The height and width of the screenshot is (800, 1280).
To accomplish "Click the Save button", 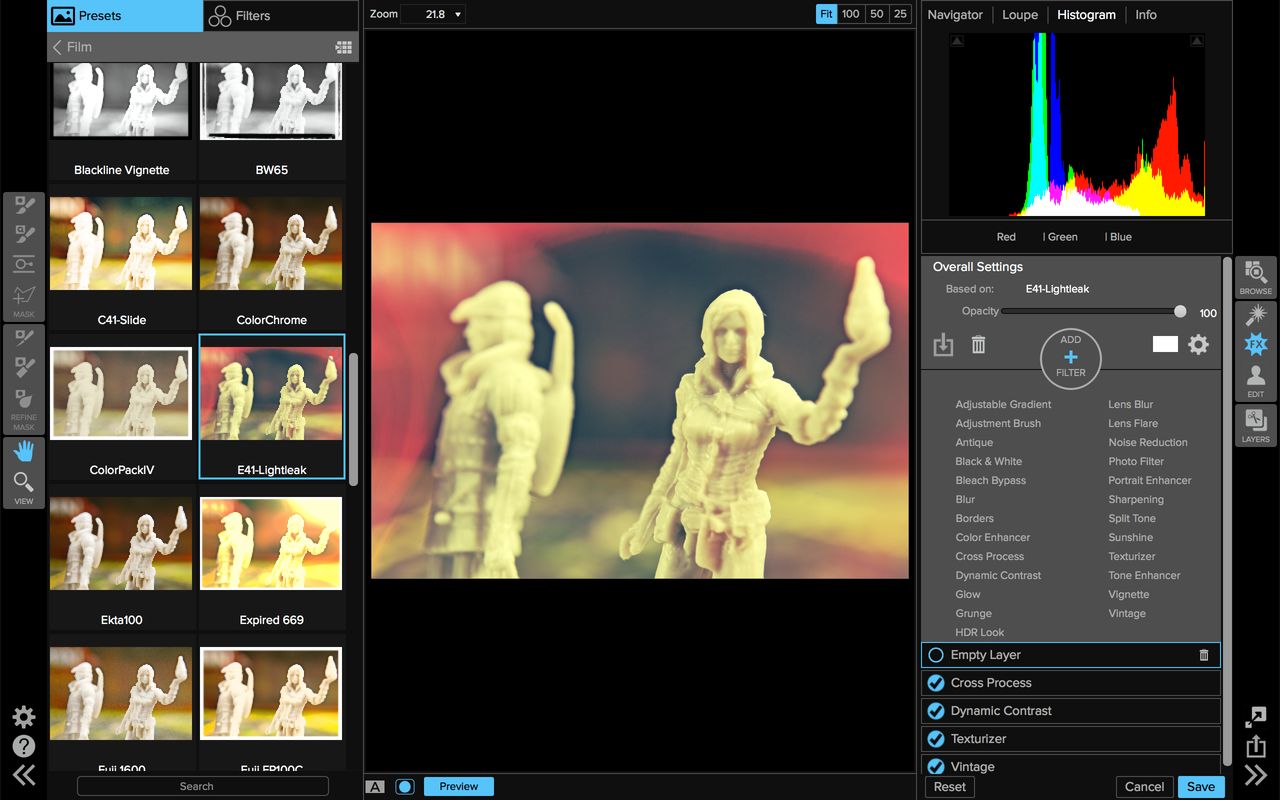I will tap(1200, 786).
